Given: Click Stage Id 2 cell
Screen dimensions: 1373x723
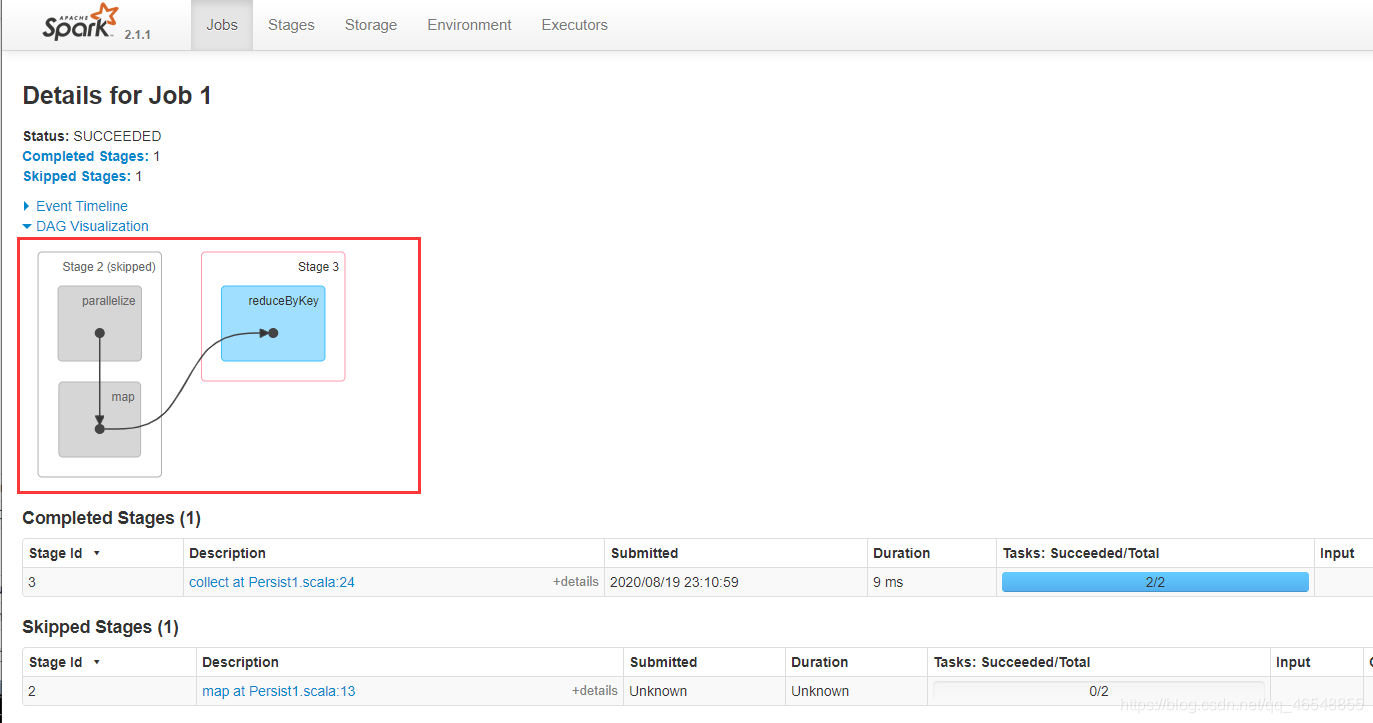Looking at the screenshot, I should tap(109, 691).
